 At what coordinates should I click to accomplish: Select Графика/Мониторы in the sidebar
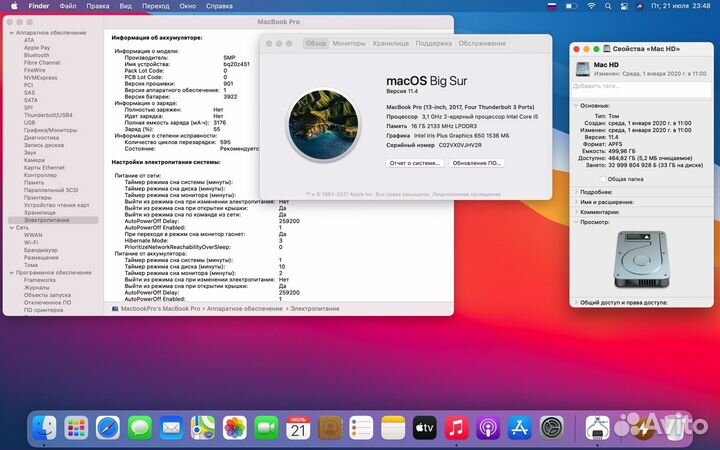51,130
